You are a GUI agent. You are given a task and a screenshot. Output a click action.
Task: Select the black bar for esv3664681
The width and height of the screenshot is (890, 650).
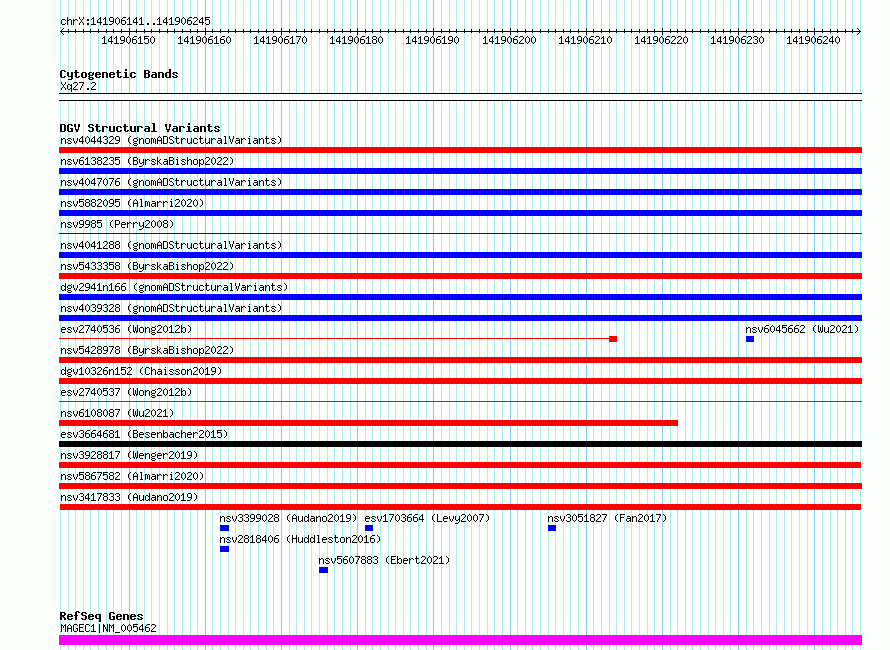coord(460,444)
